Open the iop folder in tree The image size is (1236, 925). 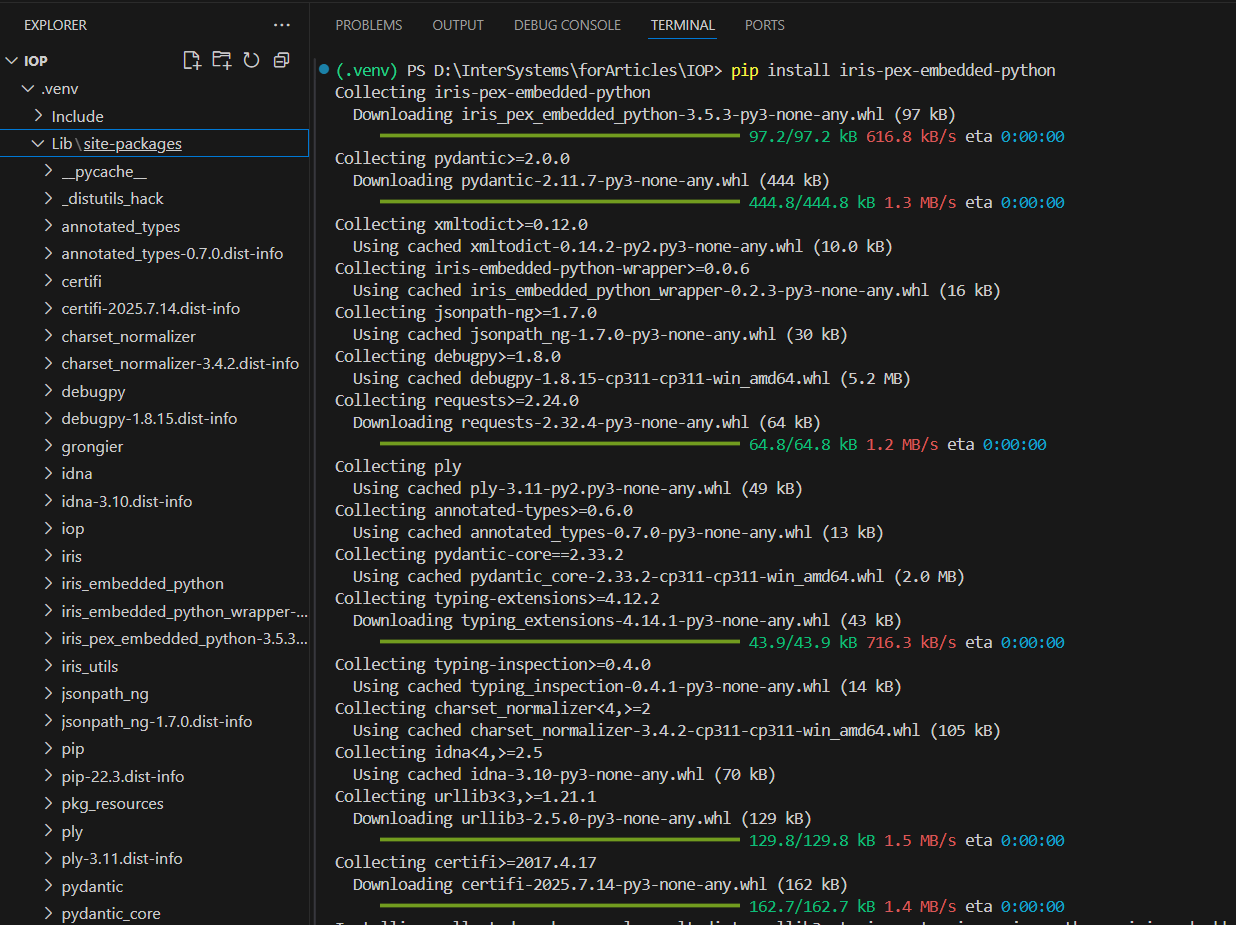72,529
